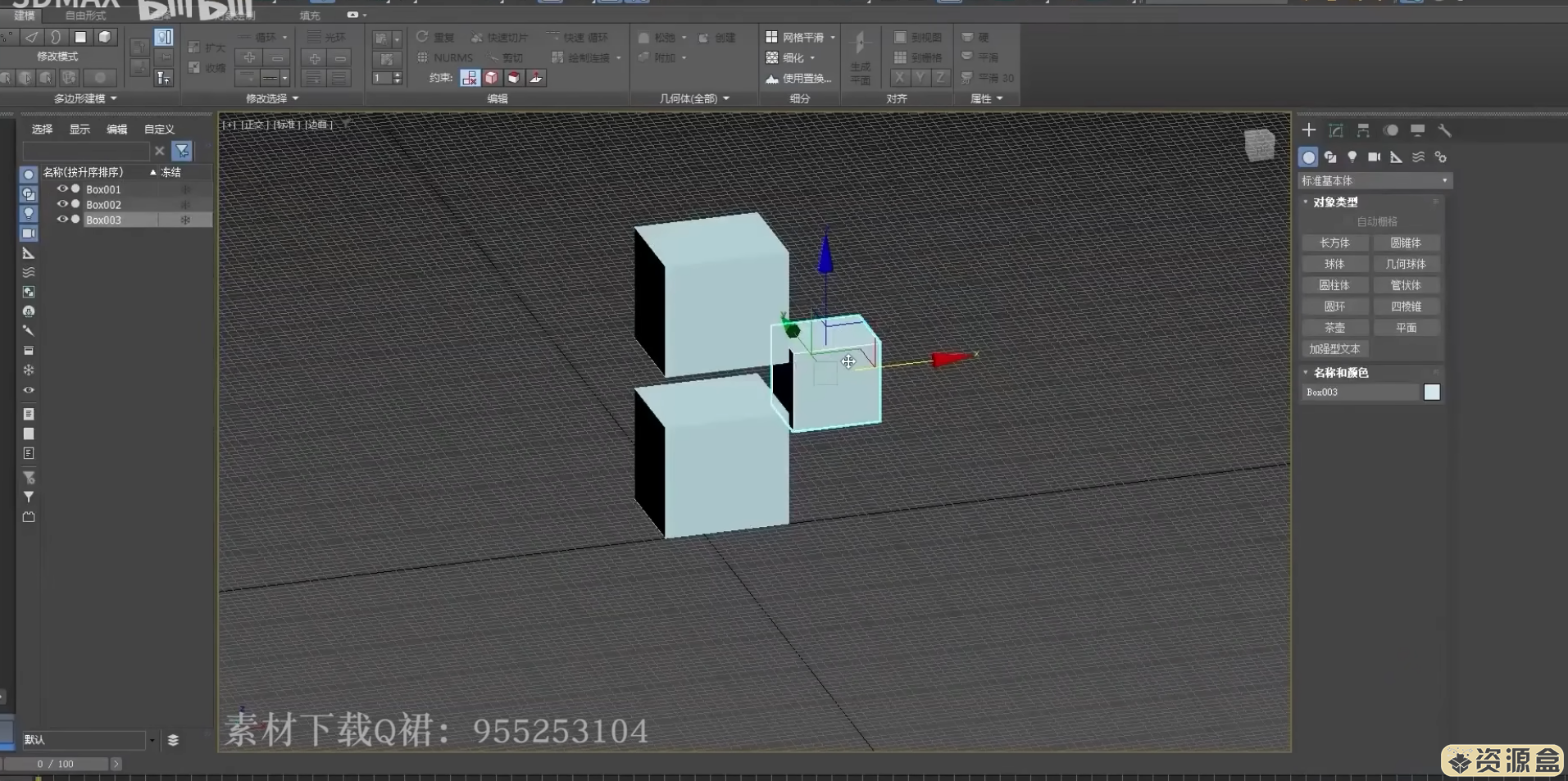Image resolution: width=1568 pixels, height=781 pixels.
Task: Click the 加强型文本 button
Action: (x=1334, y=349)
